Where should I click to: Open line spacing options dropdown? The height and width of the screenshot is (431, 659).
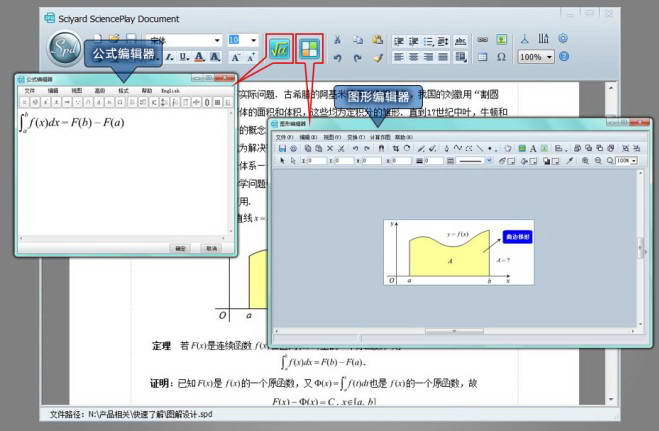(443, 41)
